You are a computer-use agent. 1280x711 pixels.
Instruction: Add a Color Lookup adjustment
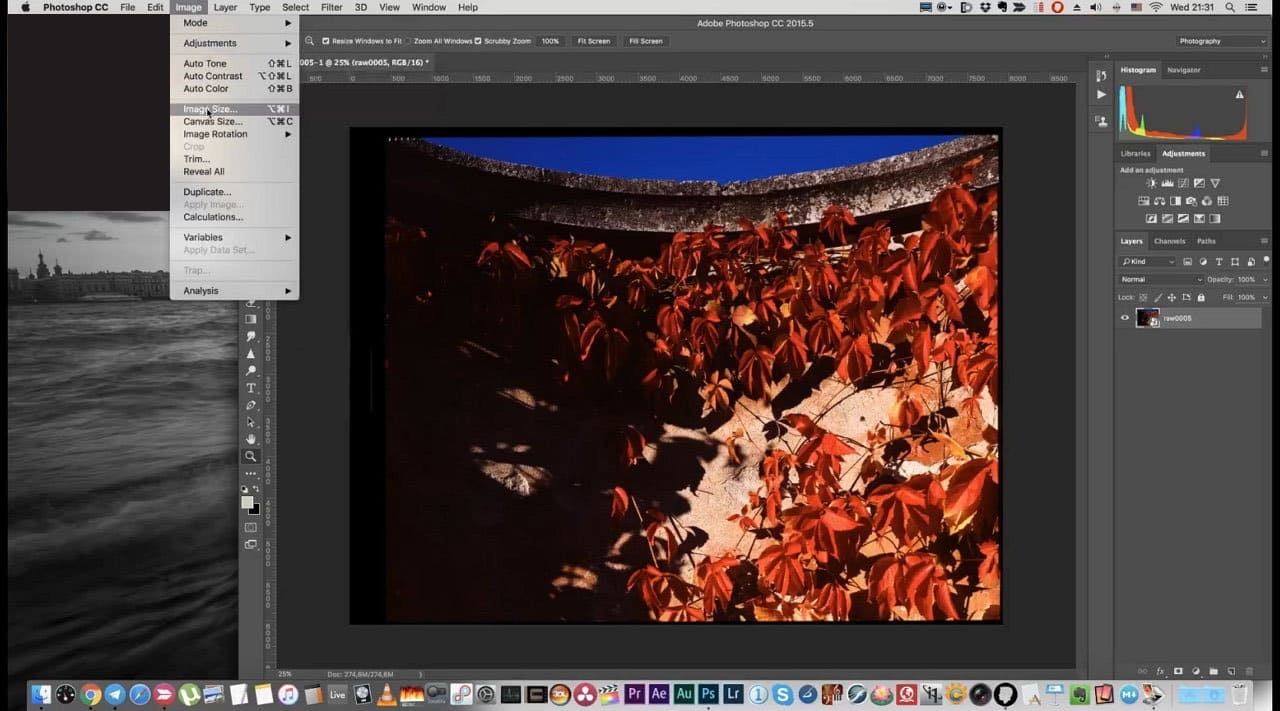(x=1223, y=201)
